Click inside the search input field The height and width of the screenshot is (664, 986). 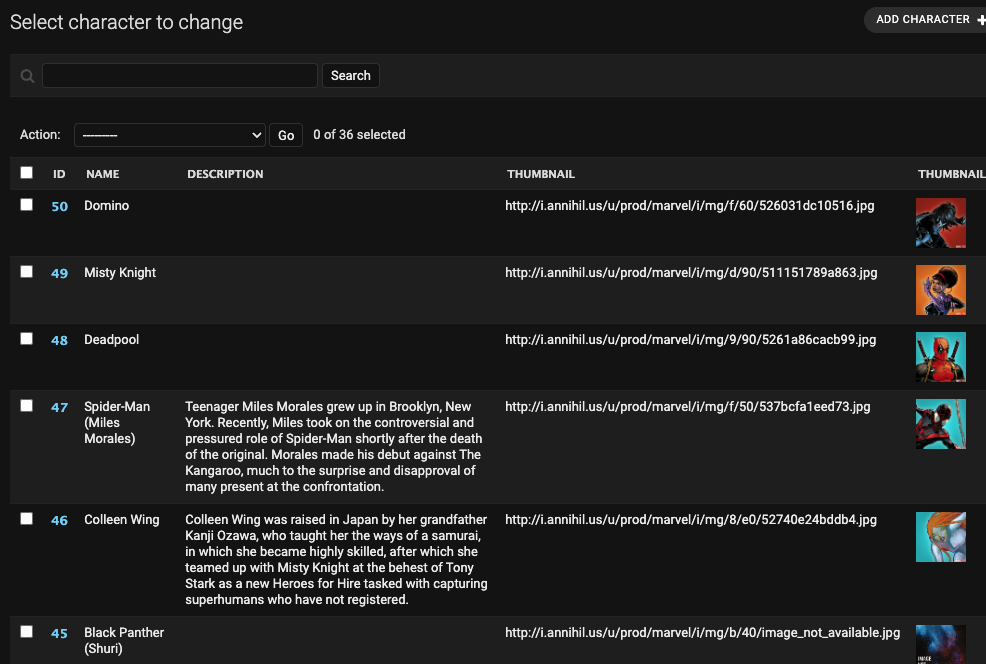click(x=180, y=75)
